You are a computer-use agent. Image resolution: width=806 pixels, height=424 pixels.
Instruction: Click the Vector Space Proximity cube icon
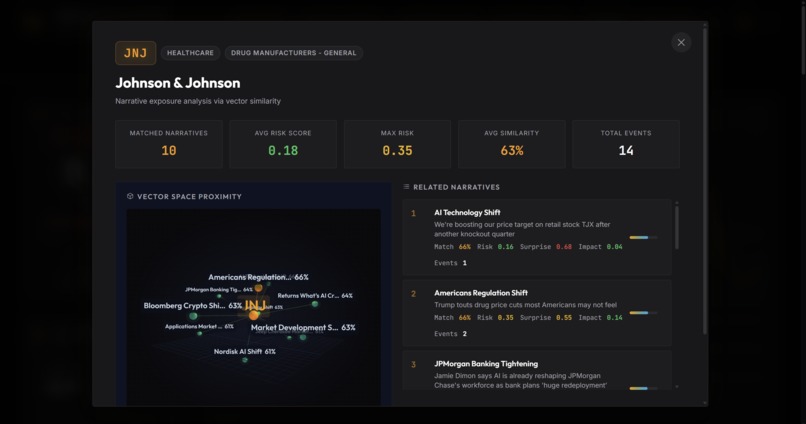tap(130, 196)
